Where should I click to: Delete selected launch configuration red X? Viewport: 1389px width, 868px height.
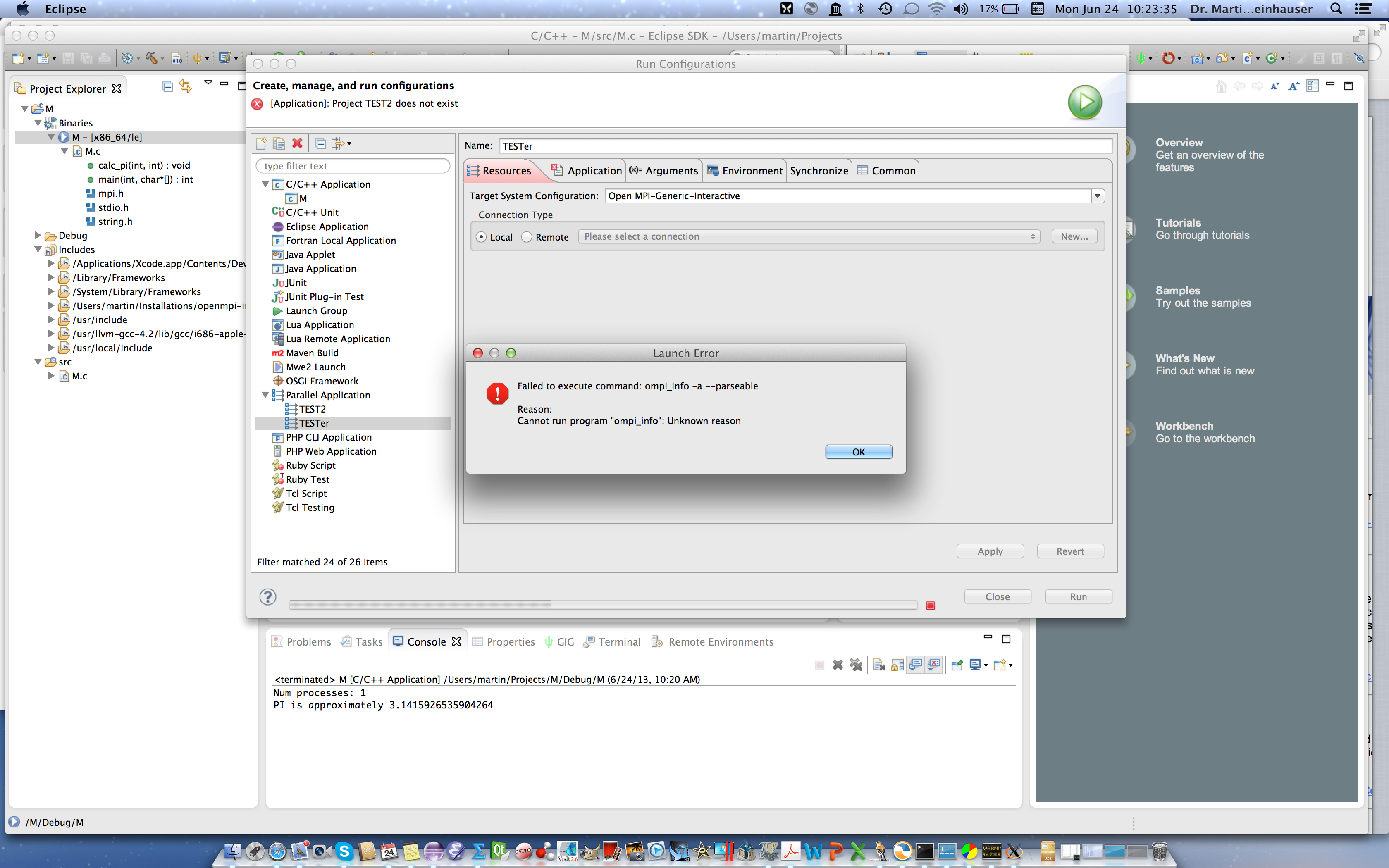coord(297,143)
